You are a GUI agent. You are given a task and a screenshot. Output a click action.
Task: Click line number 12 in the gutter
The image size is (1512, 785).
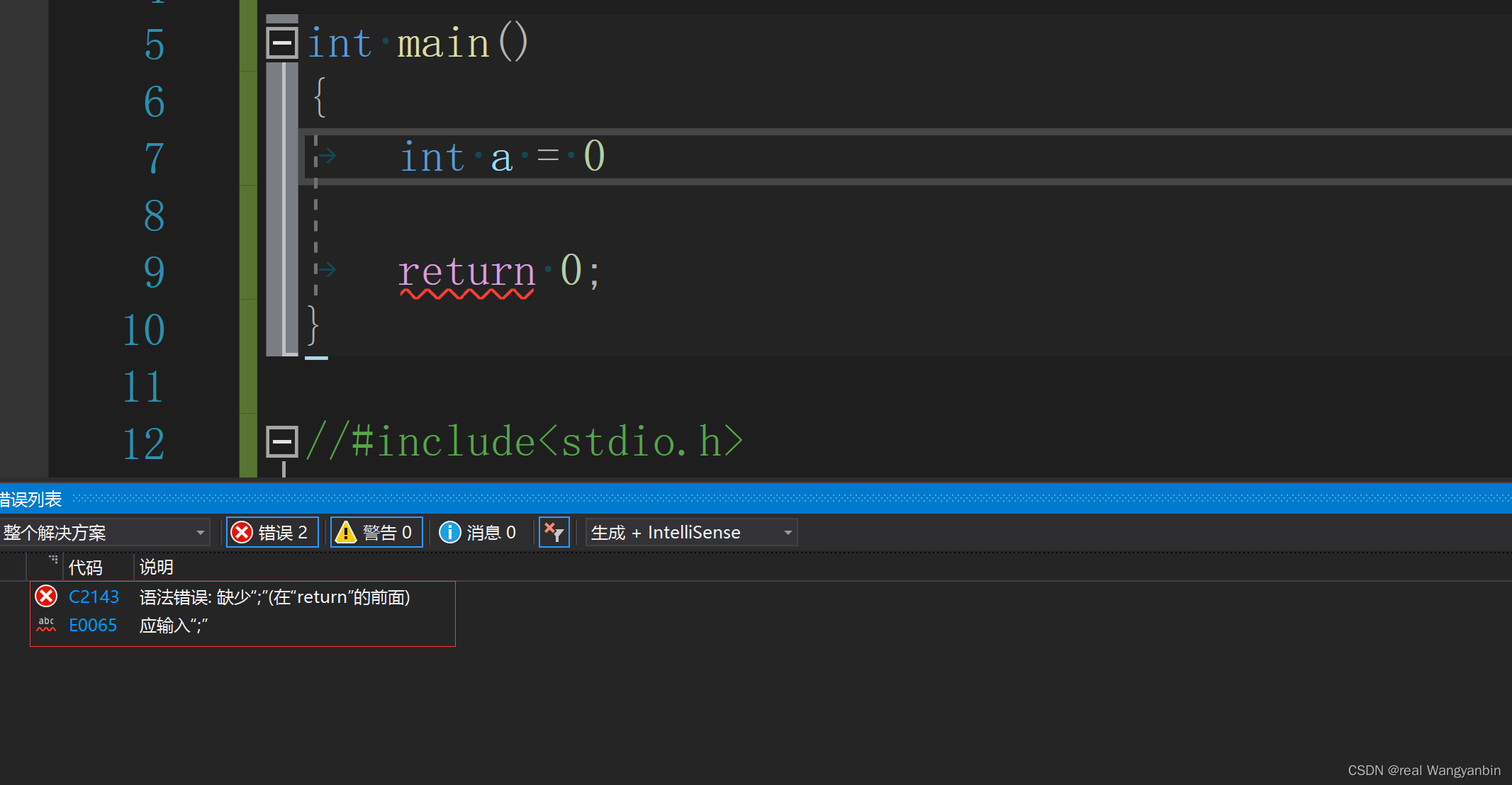coord(144,444)
